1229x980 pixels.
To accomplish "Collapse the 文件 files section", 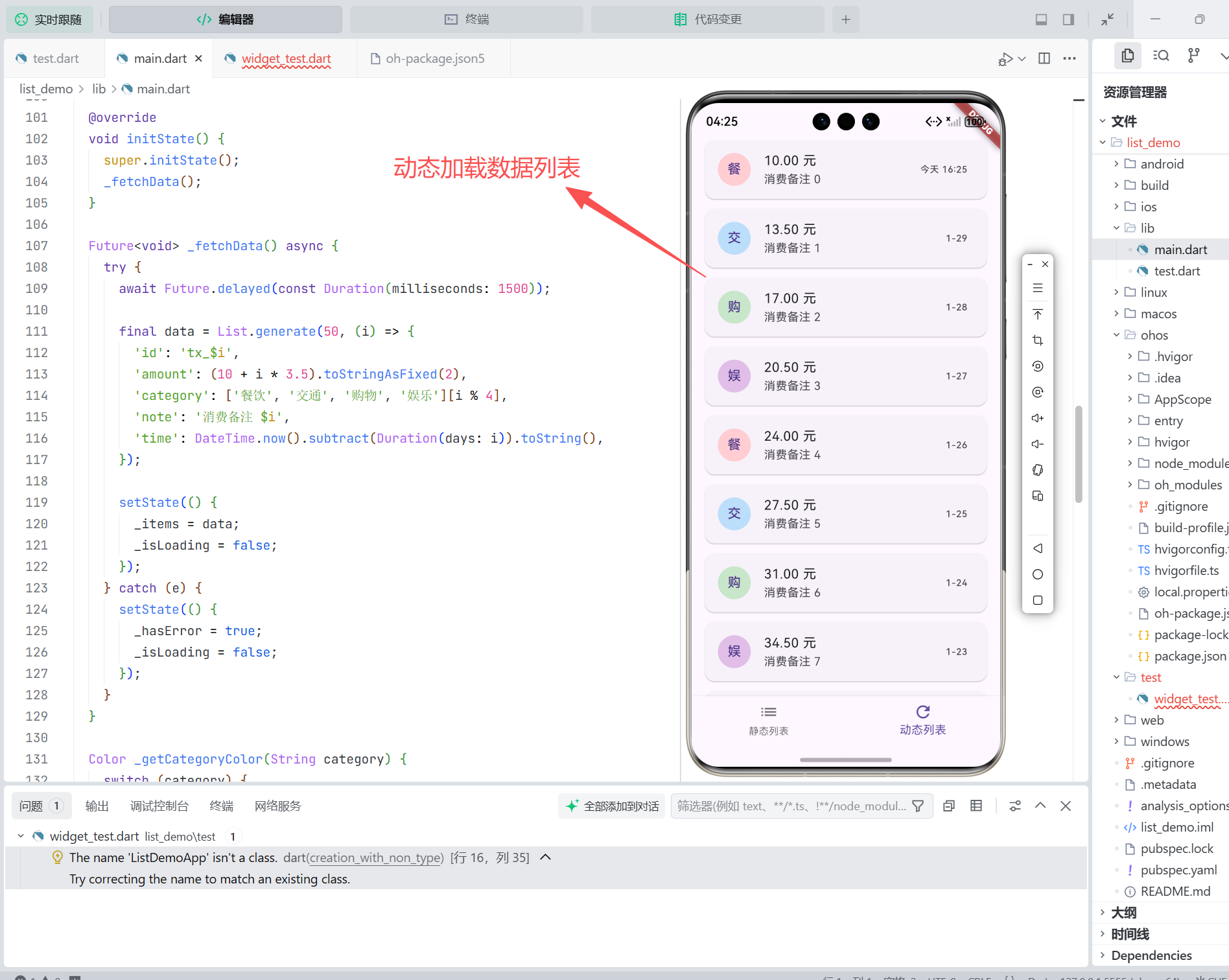I will coord(1103,121).
